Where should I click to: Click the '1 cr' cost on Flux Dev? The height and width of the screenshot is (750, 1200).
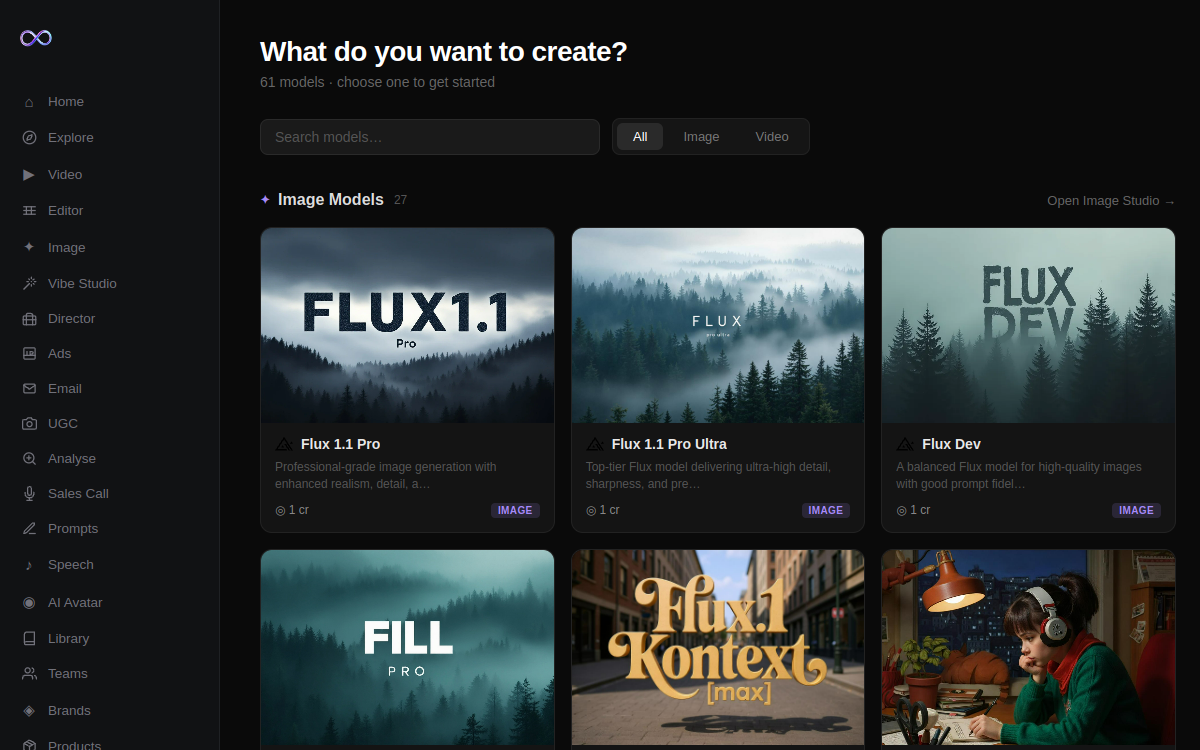tap(913, 510)
